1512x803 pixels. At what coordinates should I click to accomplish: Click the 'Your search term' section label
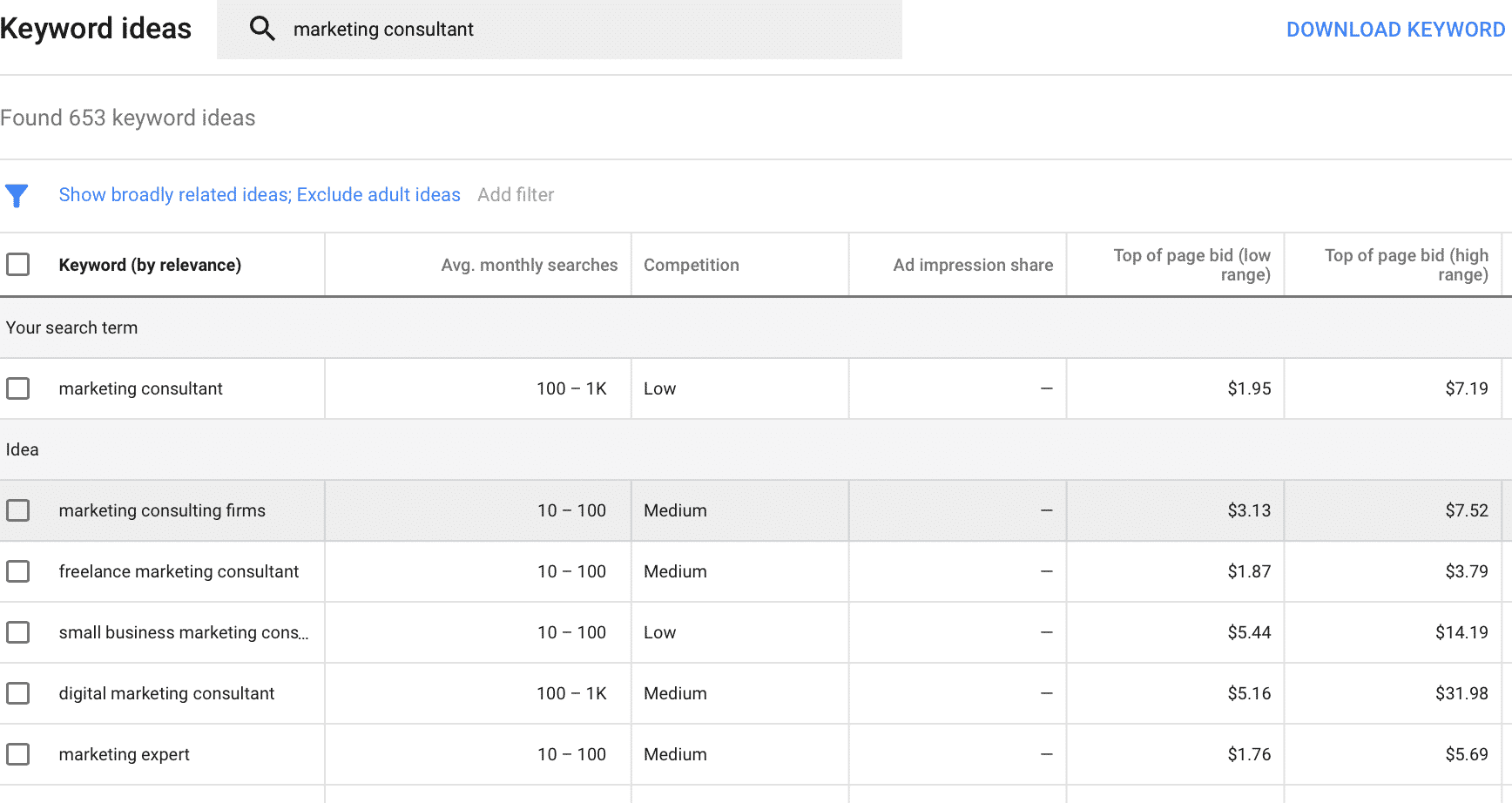point(71,327)
